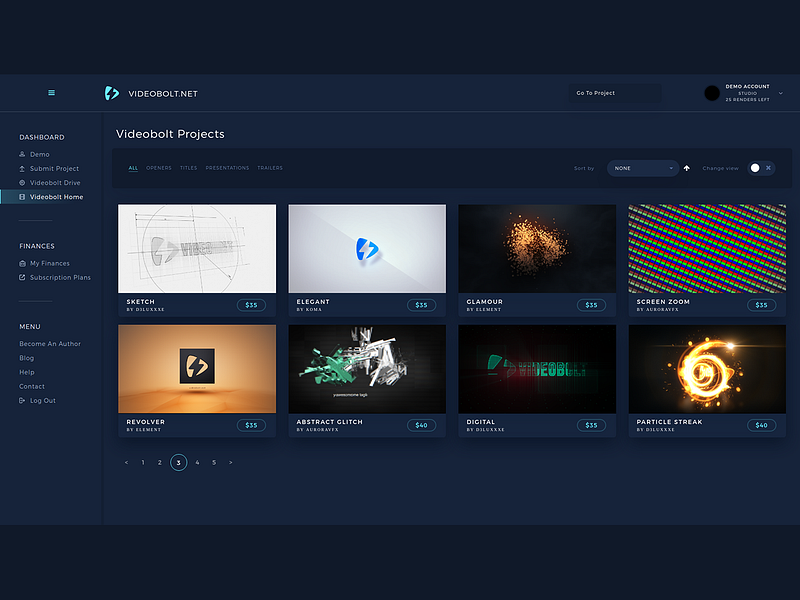This screenshot has height=600, width=800.
Task: Go to page 2
Action: pos(160,463)
